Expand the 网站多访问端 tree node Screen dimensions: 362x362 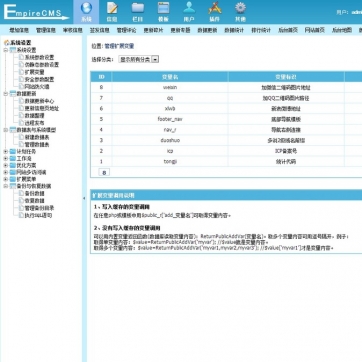click(6, 172)
